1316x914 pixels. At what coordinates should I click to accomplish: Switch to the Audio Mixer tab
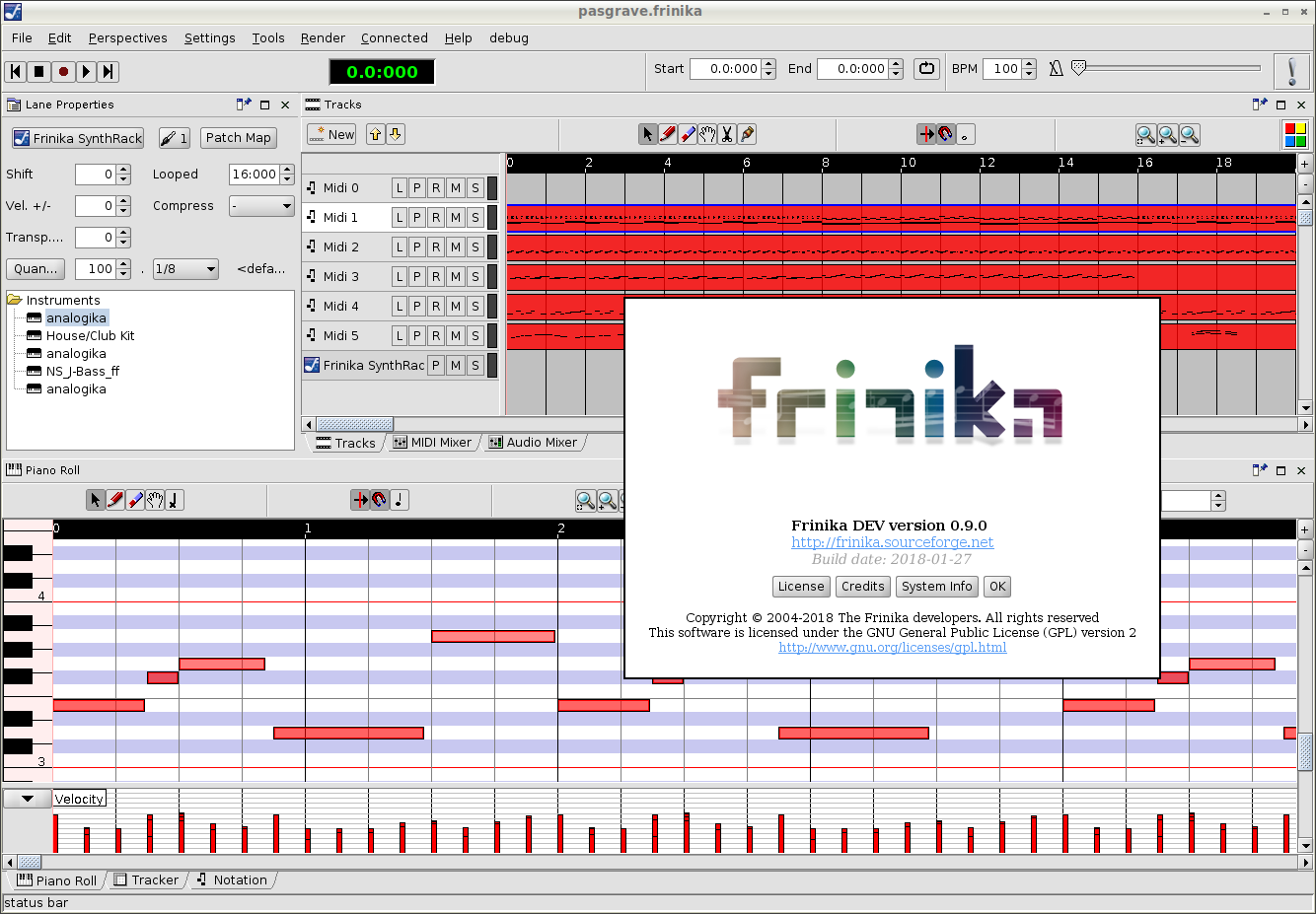pyautogui.click(x=533, y=443)
